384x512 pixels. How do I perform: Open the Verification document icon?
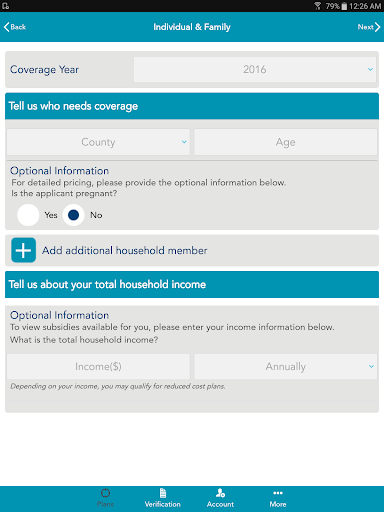click(163, 493)
